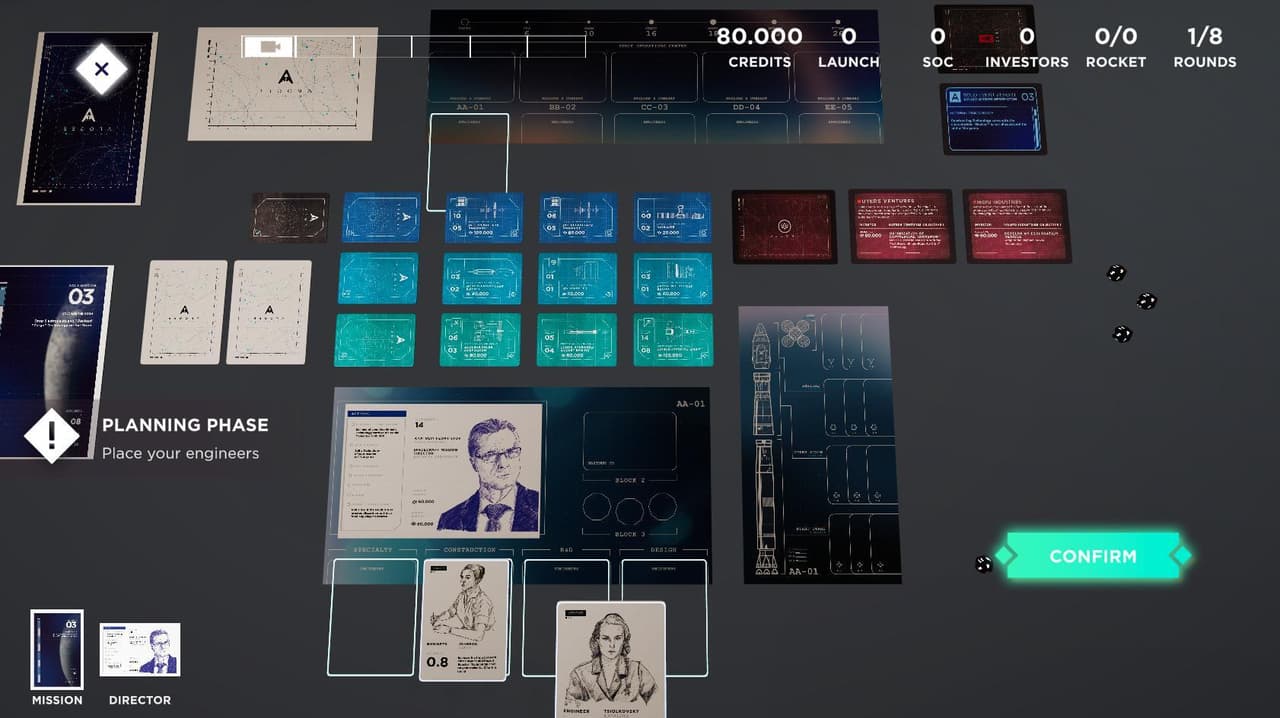
Task: Select the Uyeks Ventures investor card
Action: 902,226
